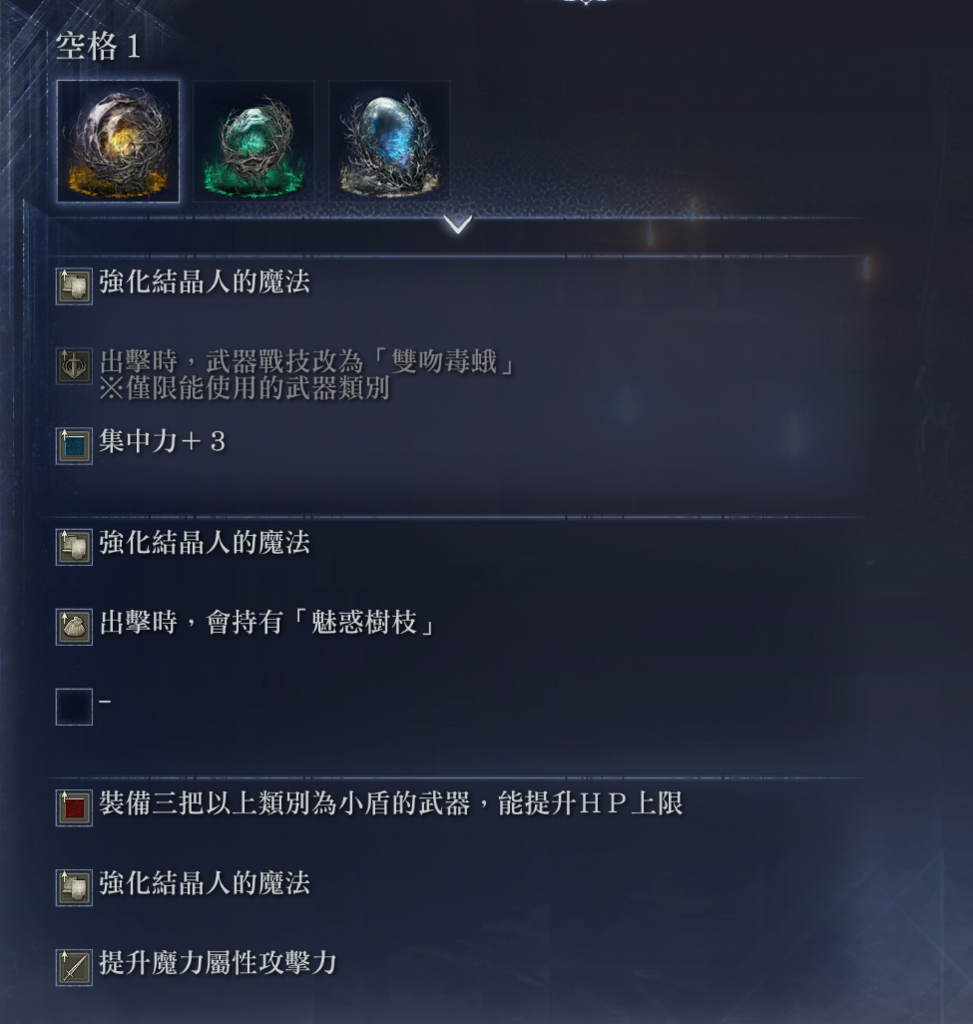Select the ※僅限能使用的武器類別 note line

[245, 388]
